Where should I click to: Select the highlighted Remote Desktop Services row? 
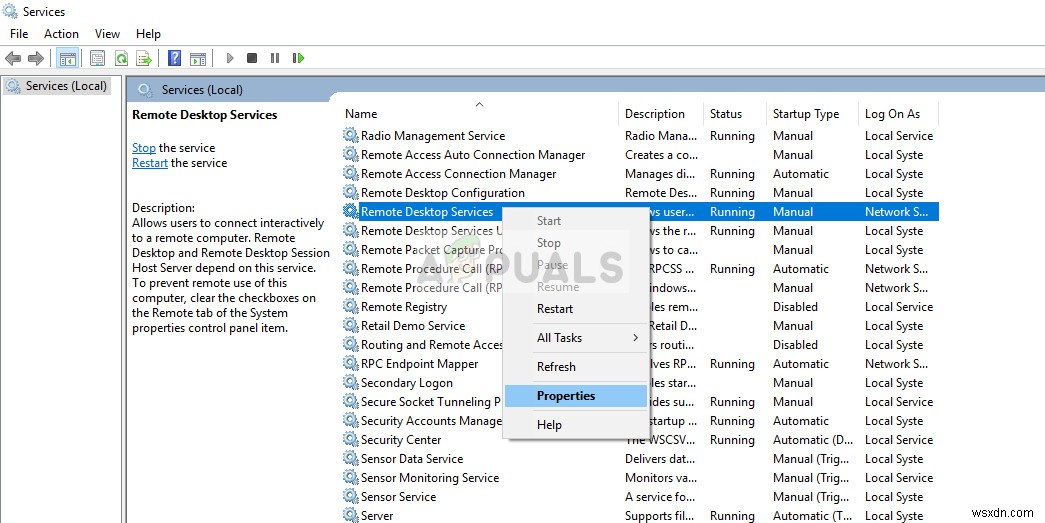[x=640, y=212]
